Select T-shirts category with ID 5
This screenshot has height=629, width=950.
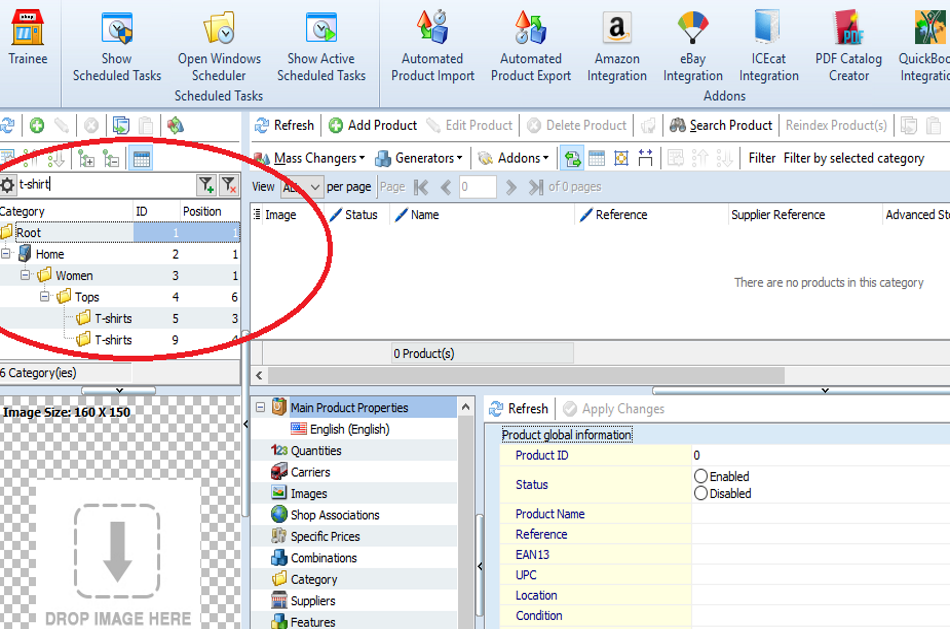coord(119,318)
